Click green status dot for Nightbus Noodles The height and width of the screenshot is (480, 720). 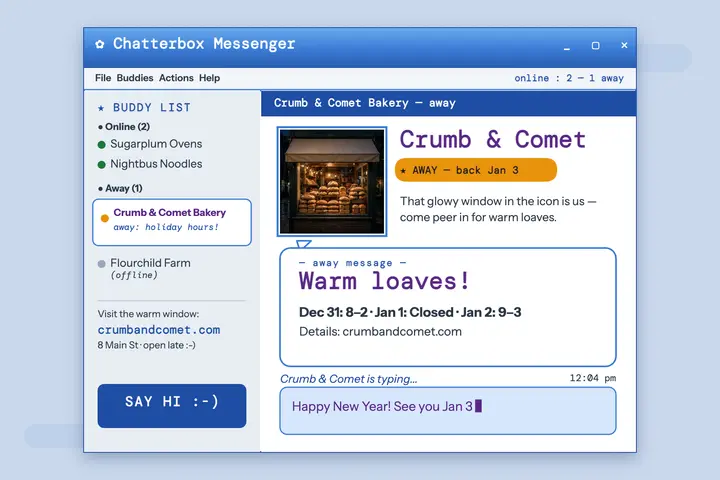(102, 165)
